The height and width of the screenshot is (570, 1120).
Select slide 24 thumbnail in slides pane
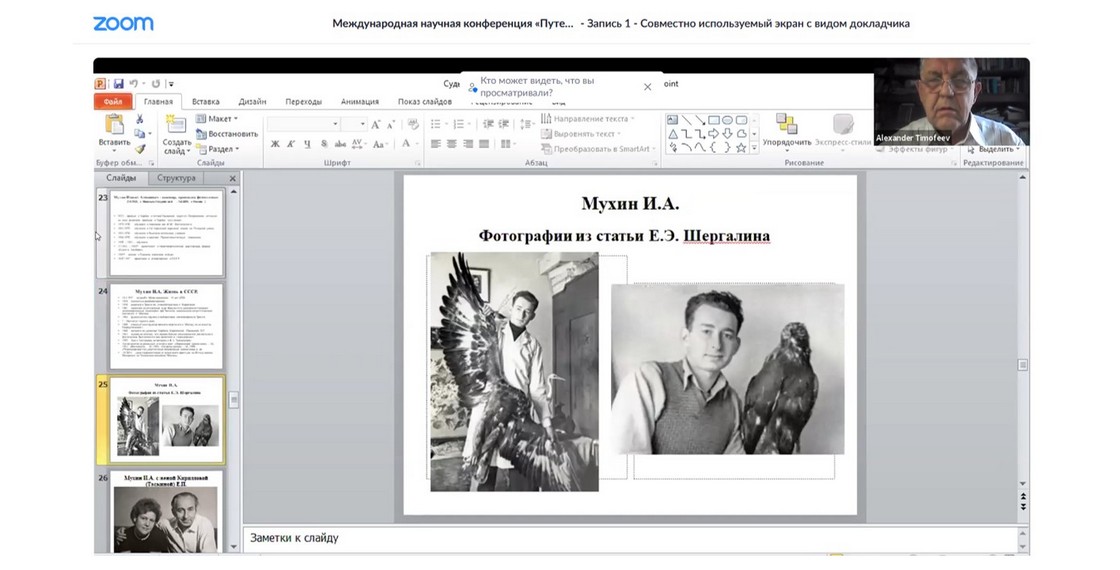[166, 327]
